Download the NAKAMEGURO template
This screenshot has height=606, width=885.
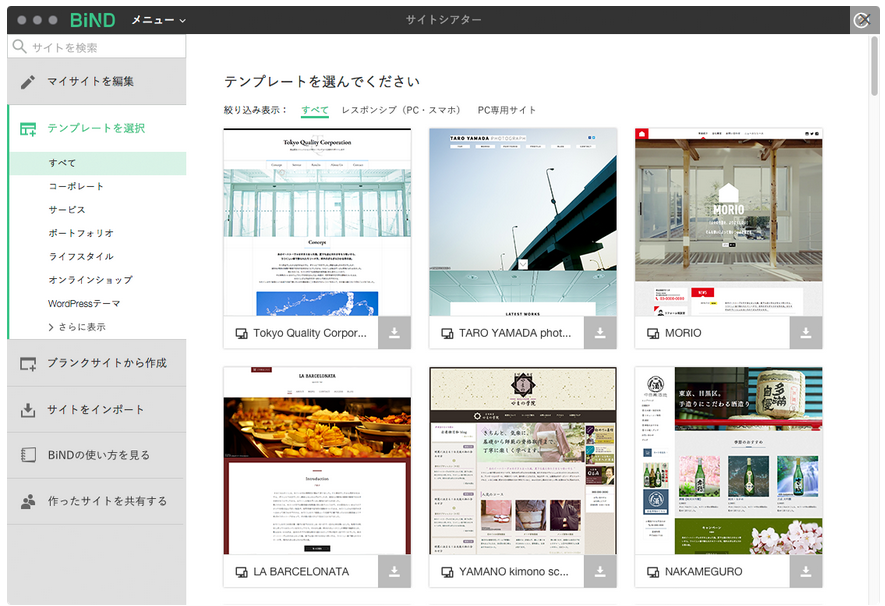[805, 572]
